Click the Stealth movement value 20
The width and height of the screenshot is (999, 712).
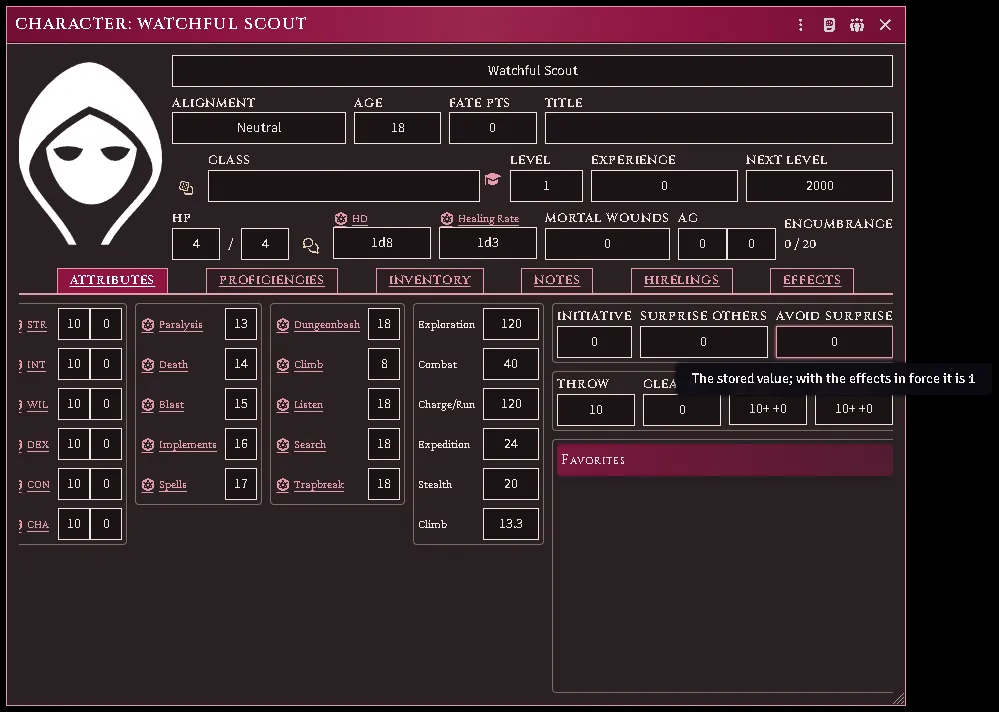(x=511, y=484)
